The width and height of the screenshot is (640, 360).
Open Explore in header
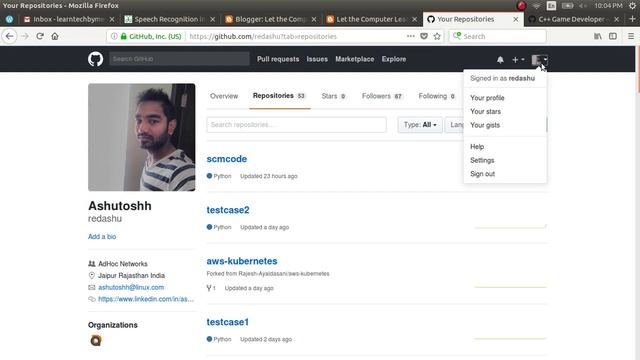[394, 59]
